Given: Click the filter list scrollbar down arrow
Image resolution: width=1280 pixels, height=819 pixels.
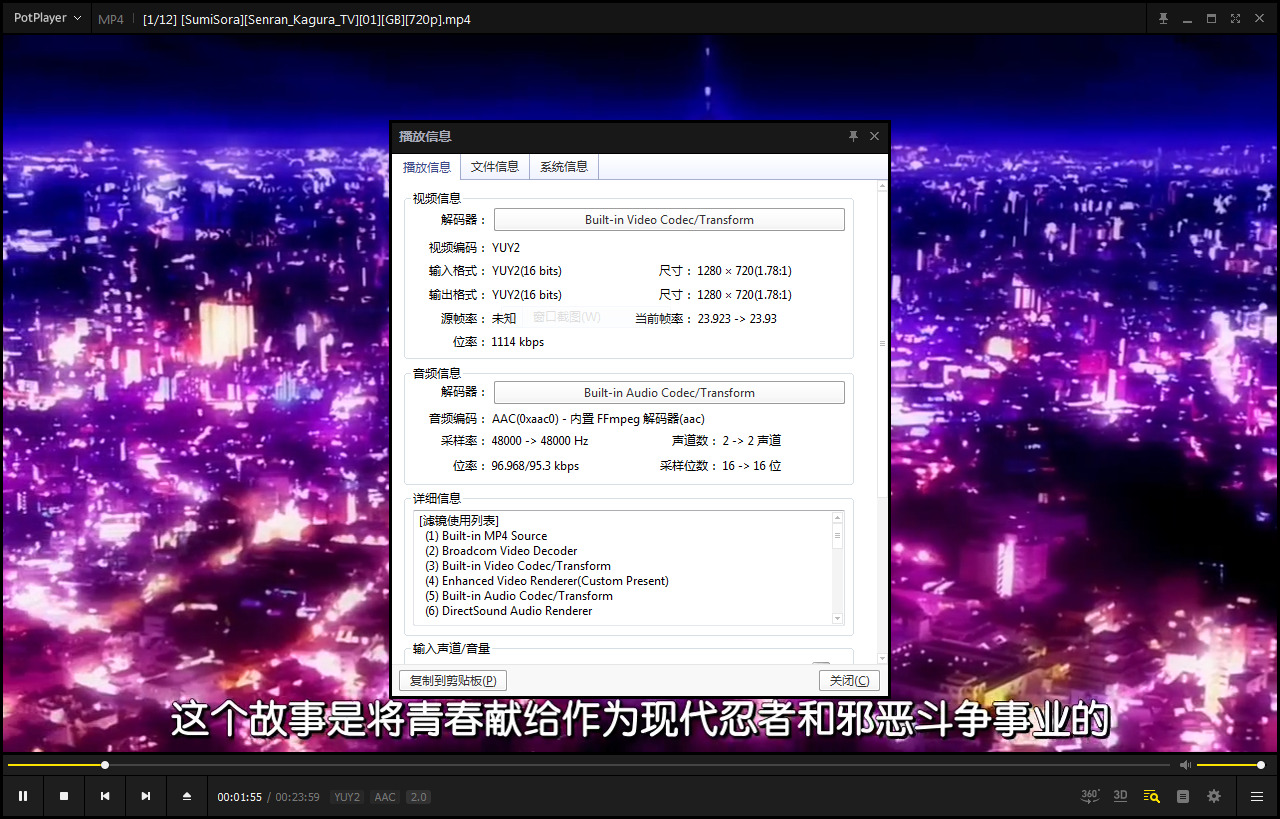Looking at the screenshot, I should [x=838, y=619].
